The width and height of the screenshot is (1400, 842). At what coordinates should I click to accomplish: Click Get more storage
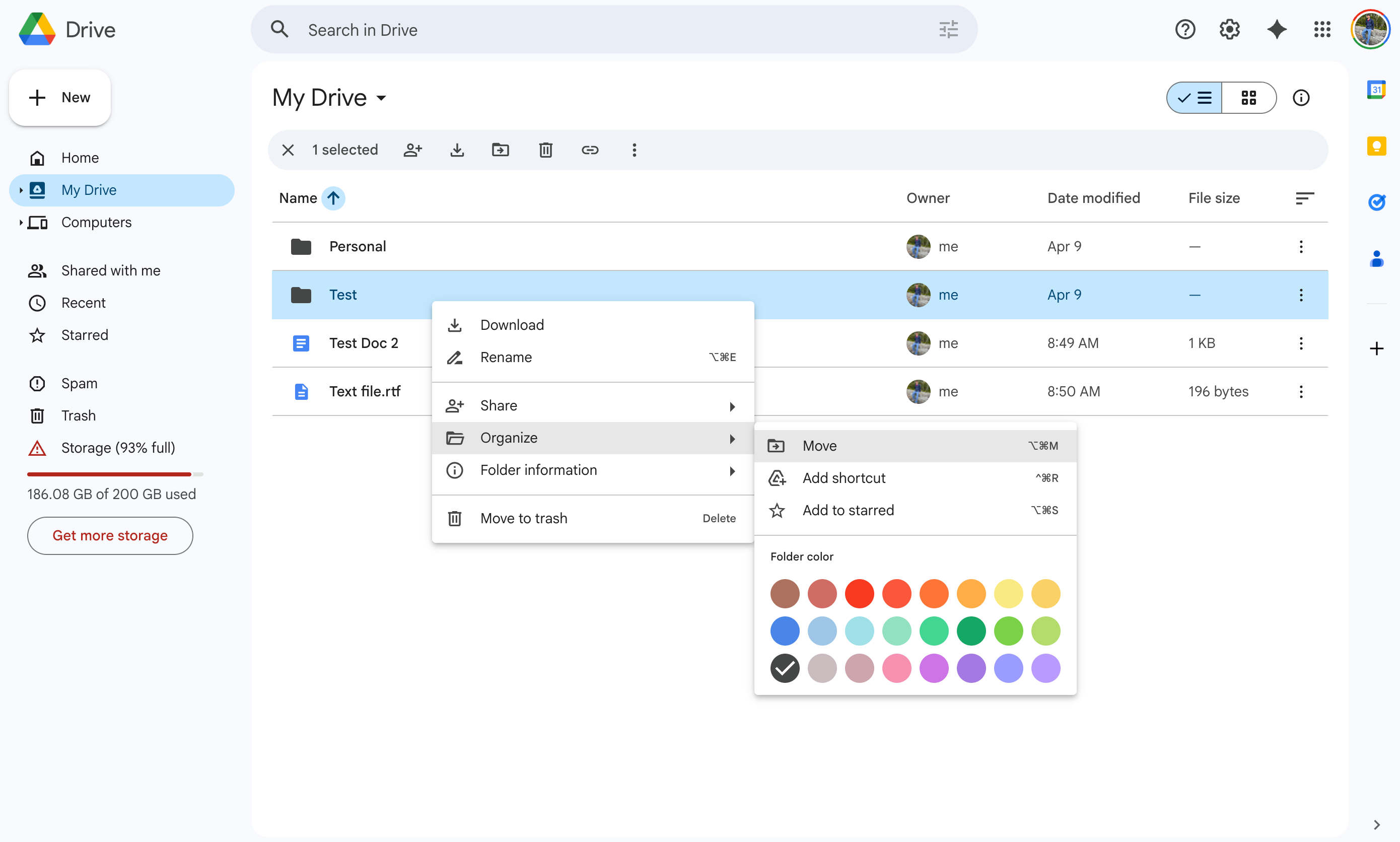point(109,536)
